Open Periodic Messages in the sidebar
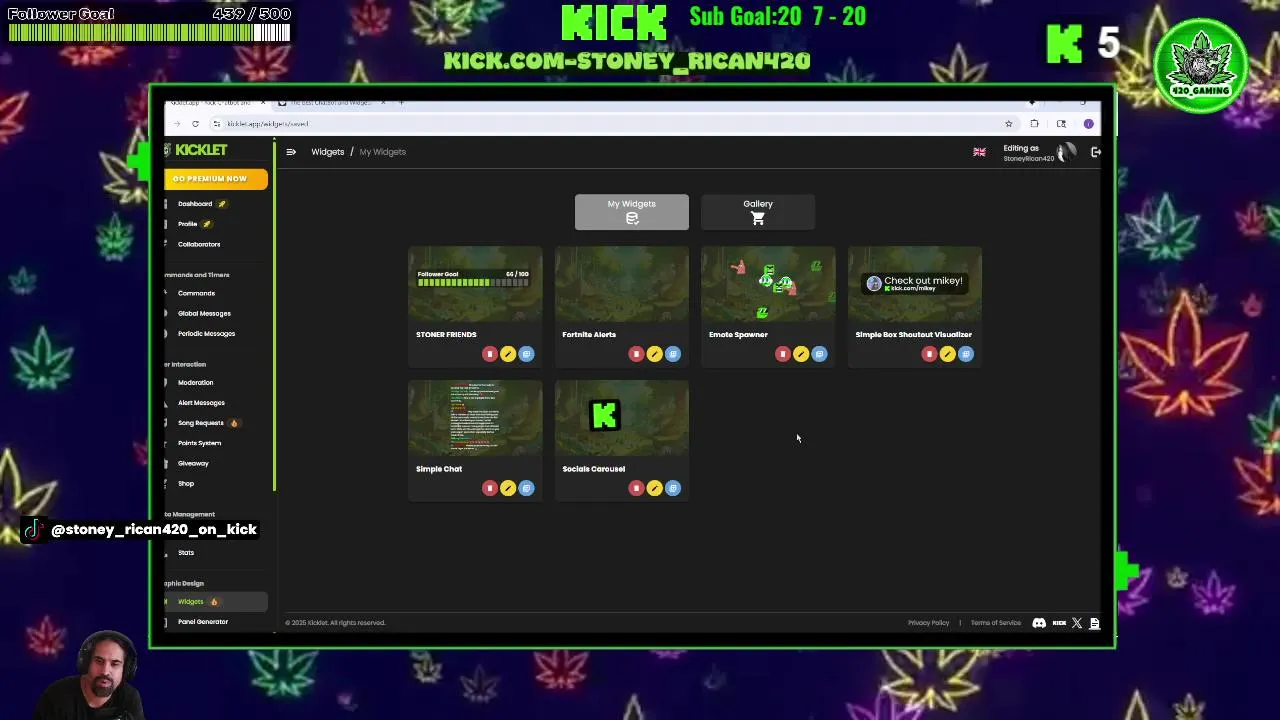Image resolution: width=1280 pixels, height=720 pixels. click(206, 333)
